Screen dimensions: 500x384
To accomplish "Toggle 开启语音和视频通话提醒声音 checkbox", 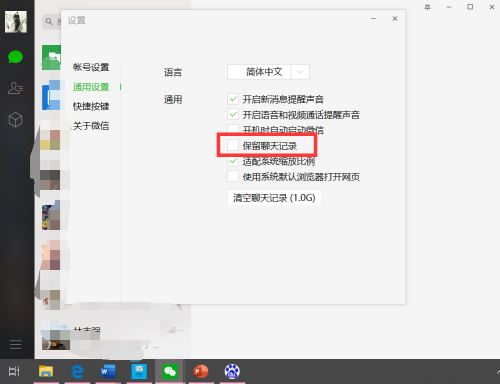I will coord(233,115).
